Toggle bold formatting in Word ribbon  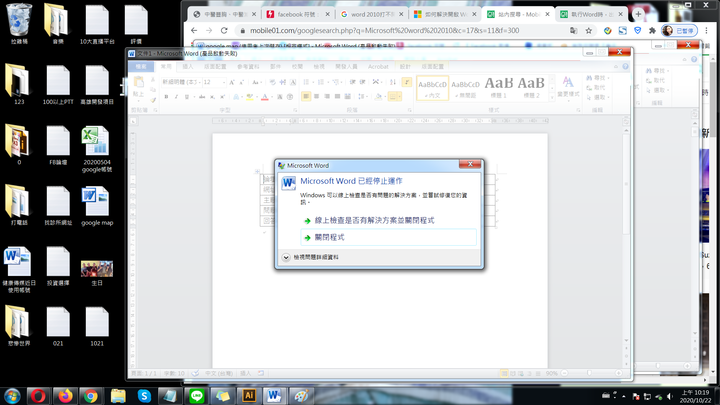pos(166,97)
